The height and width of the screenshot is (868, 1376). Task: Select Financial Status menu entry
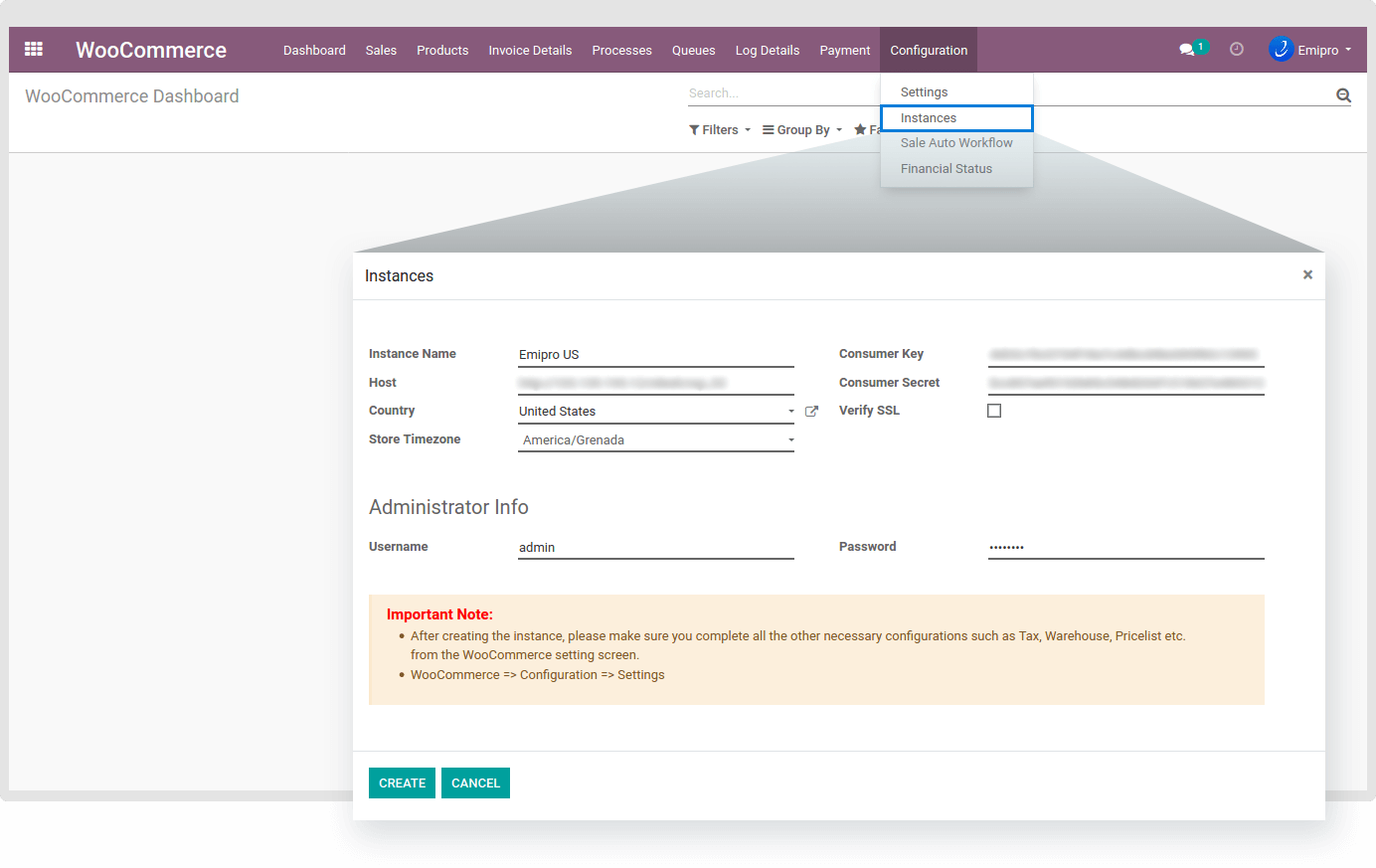coord(956,169)
